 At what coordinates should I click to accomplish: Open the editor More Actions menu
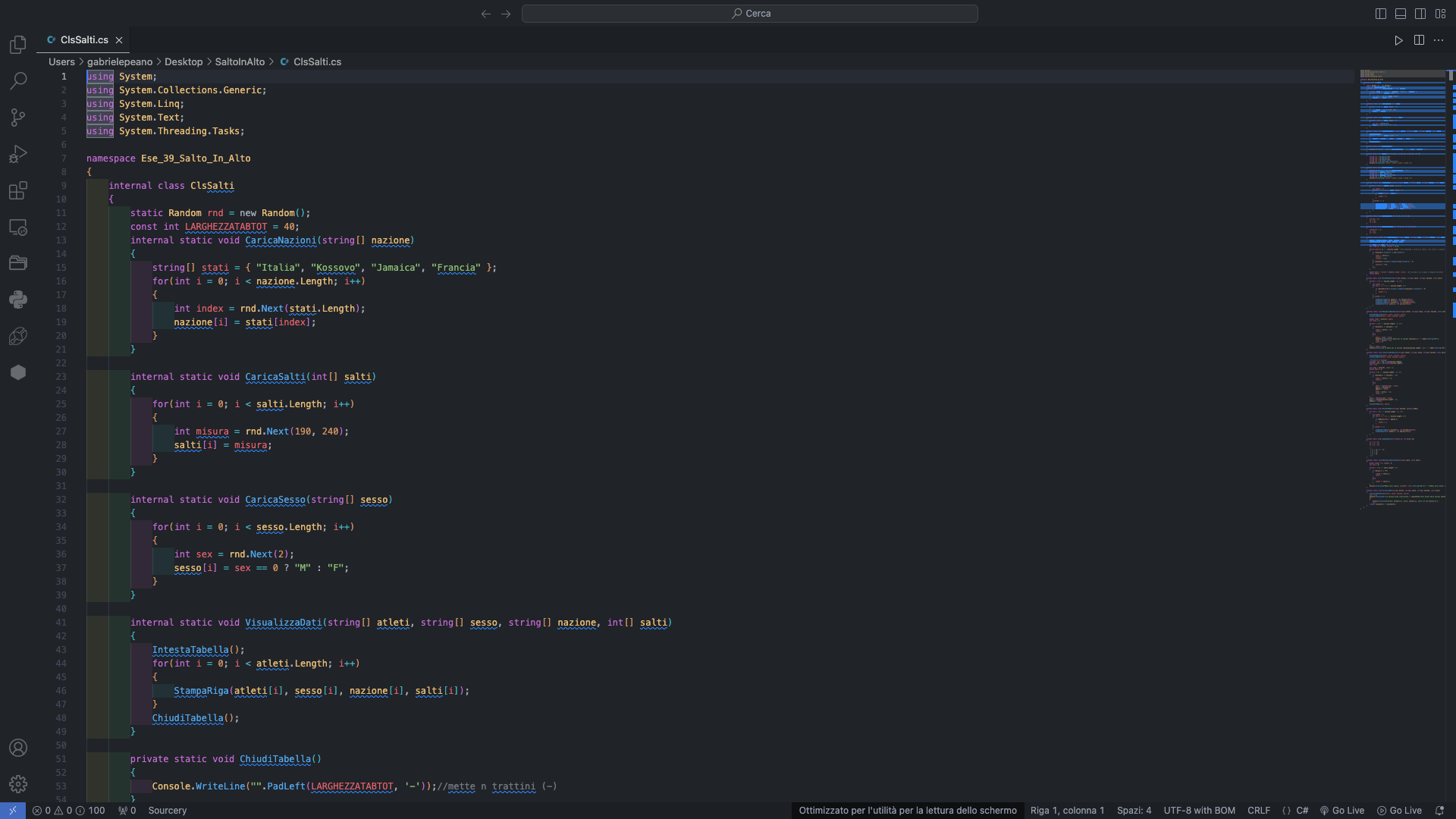click(x=1439, y=40)
